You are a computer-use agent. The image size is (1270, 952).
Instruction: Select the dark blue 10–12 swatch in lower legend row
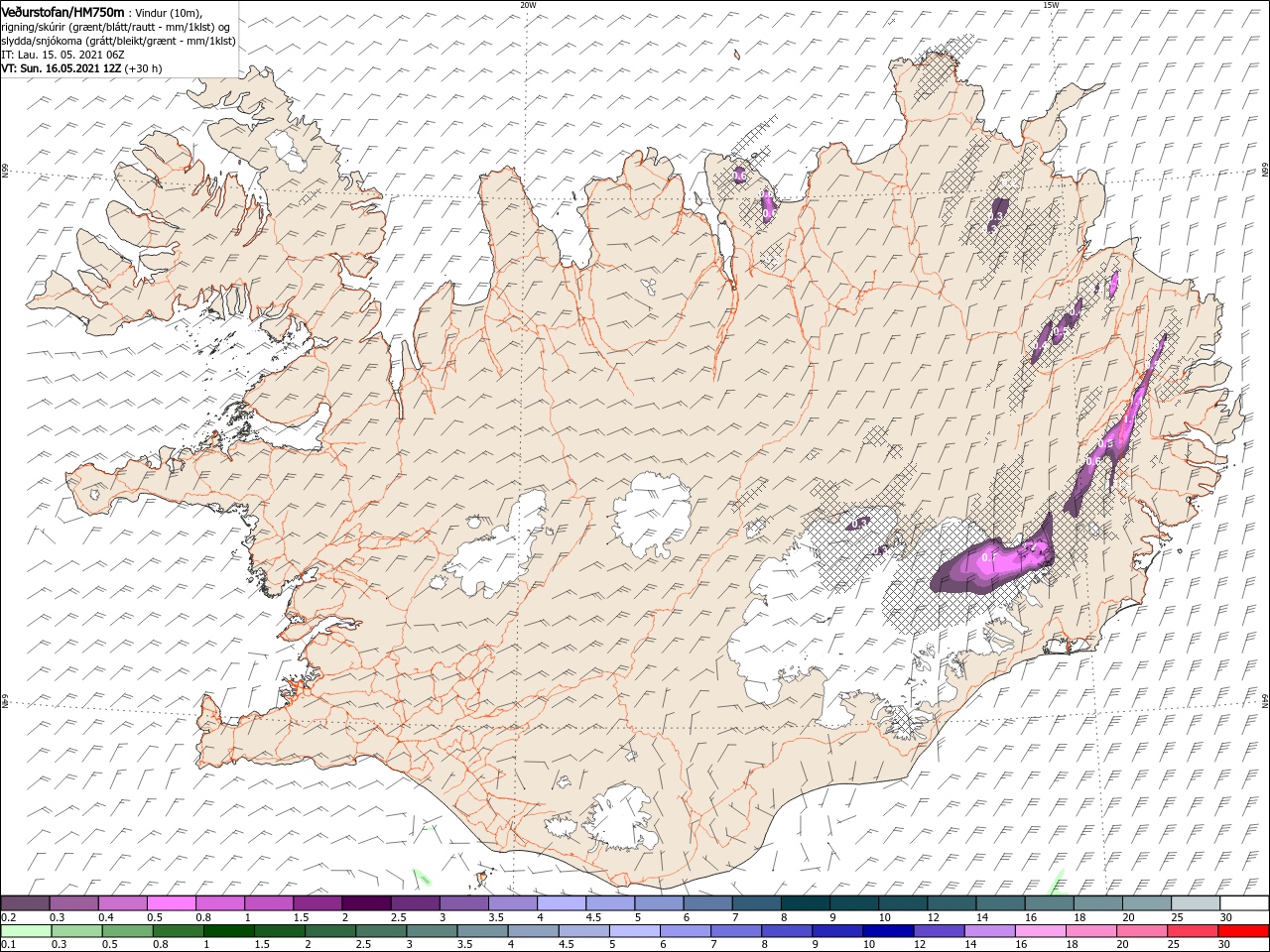(x=887, y=931)
